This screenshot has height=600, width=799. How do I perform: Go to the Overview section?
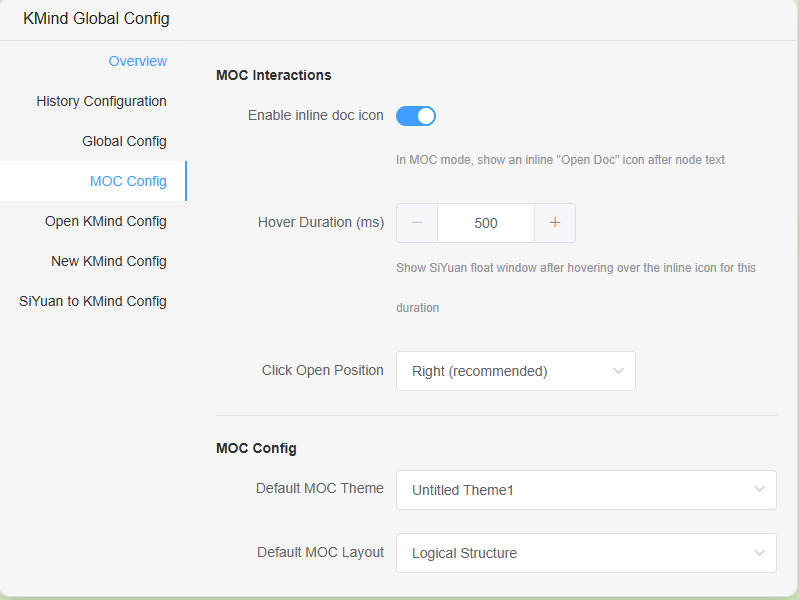(138, 61)
